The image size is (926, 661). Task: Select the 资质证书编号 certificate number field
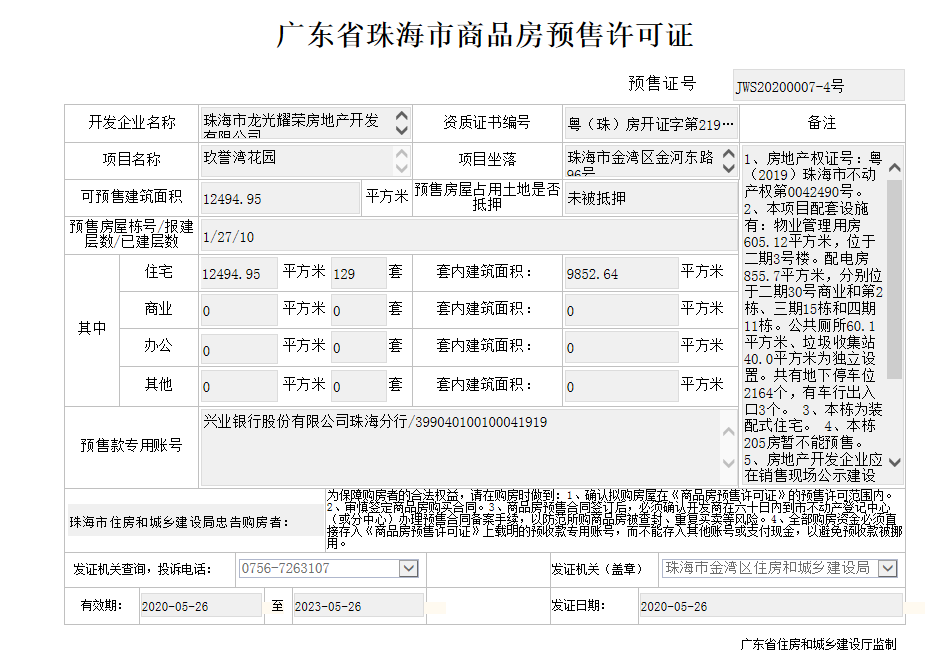651,124
